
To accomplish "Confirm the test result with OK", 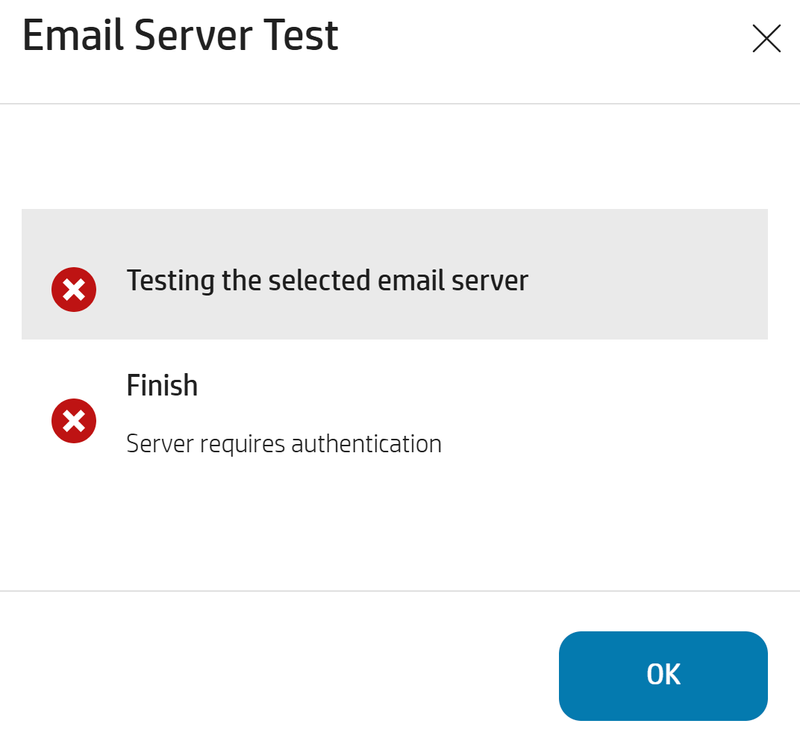I will (663, 675).
